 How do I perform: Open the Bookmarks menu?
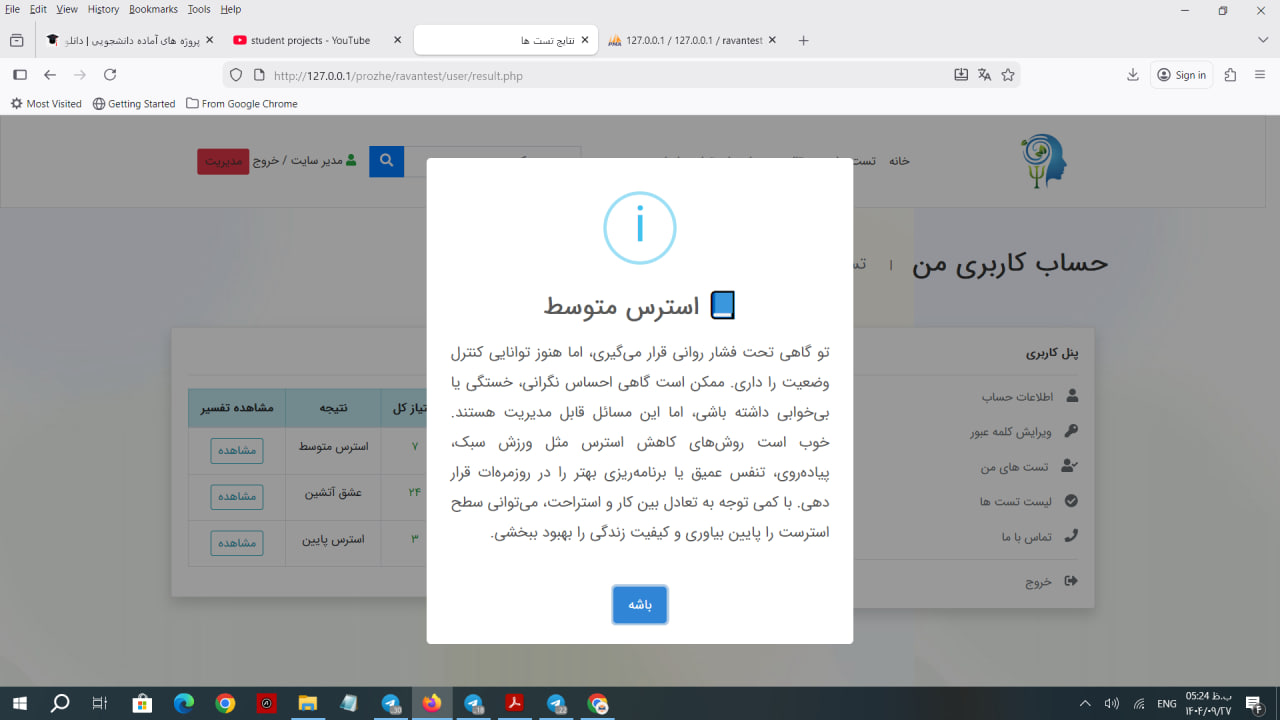153,9
